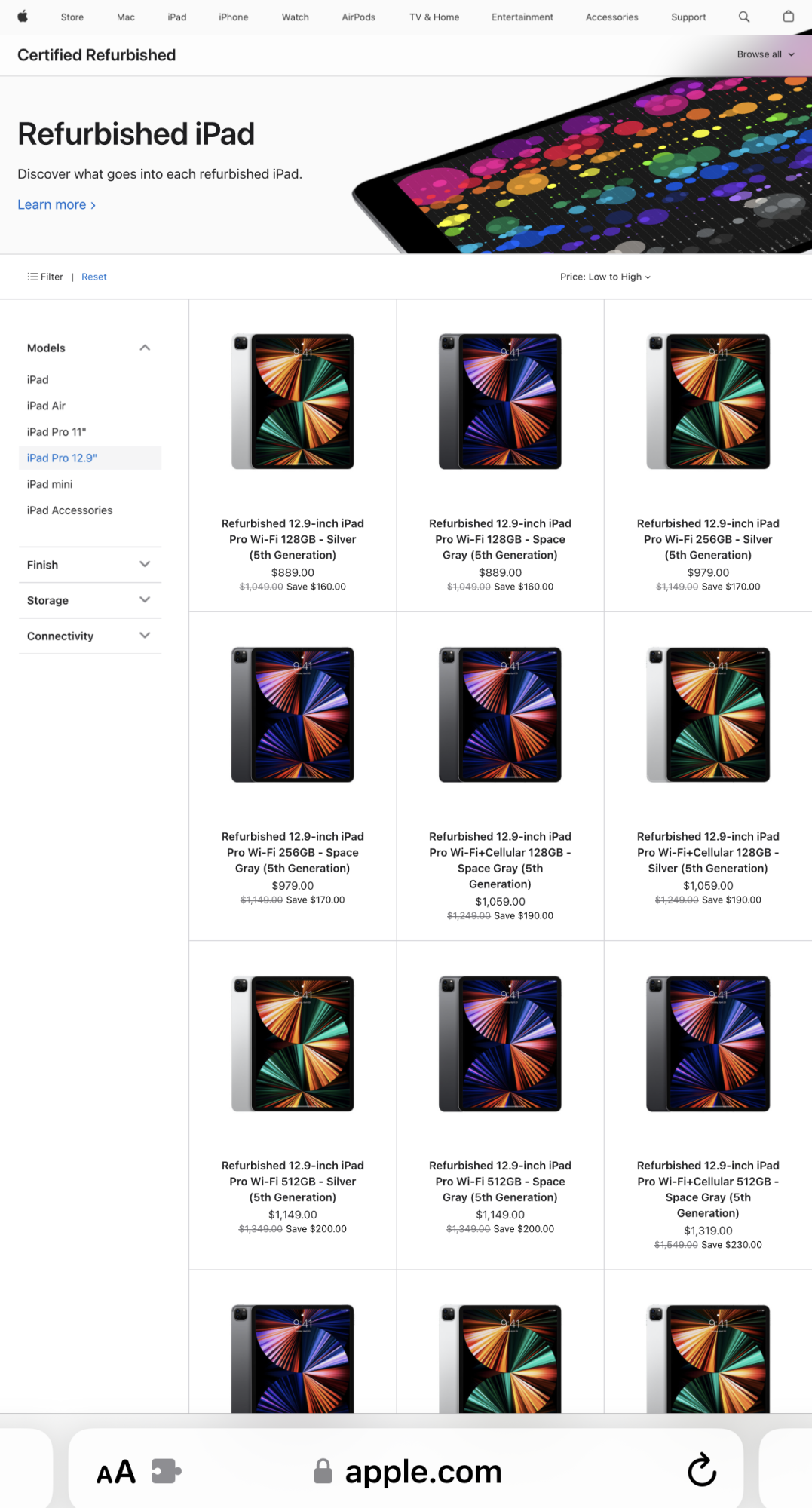Expand the Storage filter section
Image resolution: width=812 pixels, height=1508 pixels.
[x=90, y=600]
